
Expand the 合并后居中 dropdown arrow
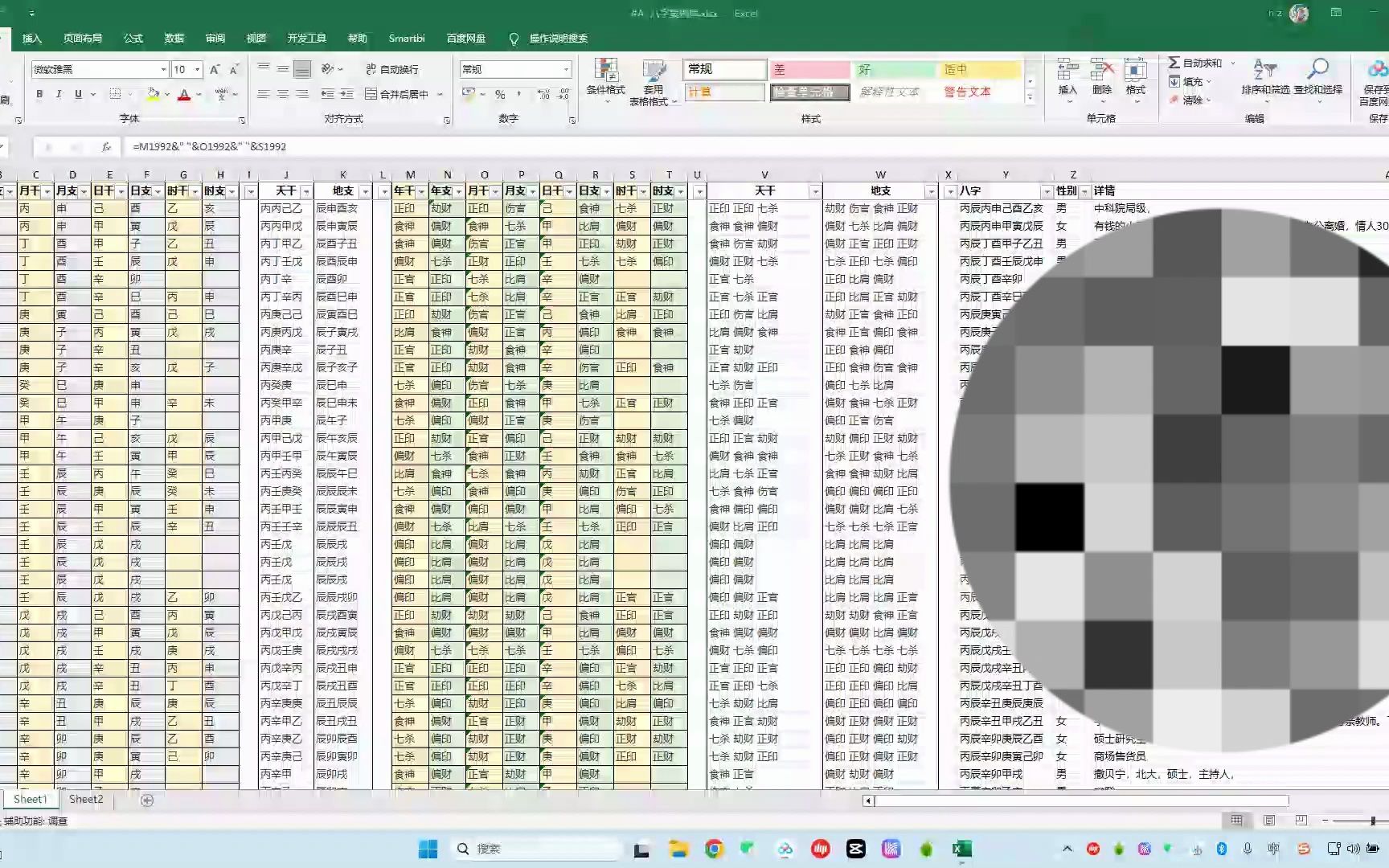point(440,94)
